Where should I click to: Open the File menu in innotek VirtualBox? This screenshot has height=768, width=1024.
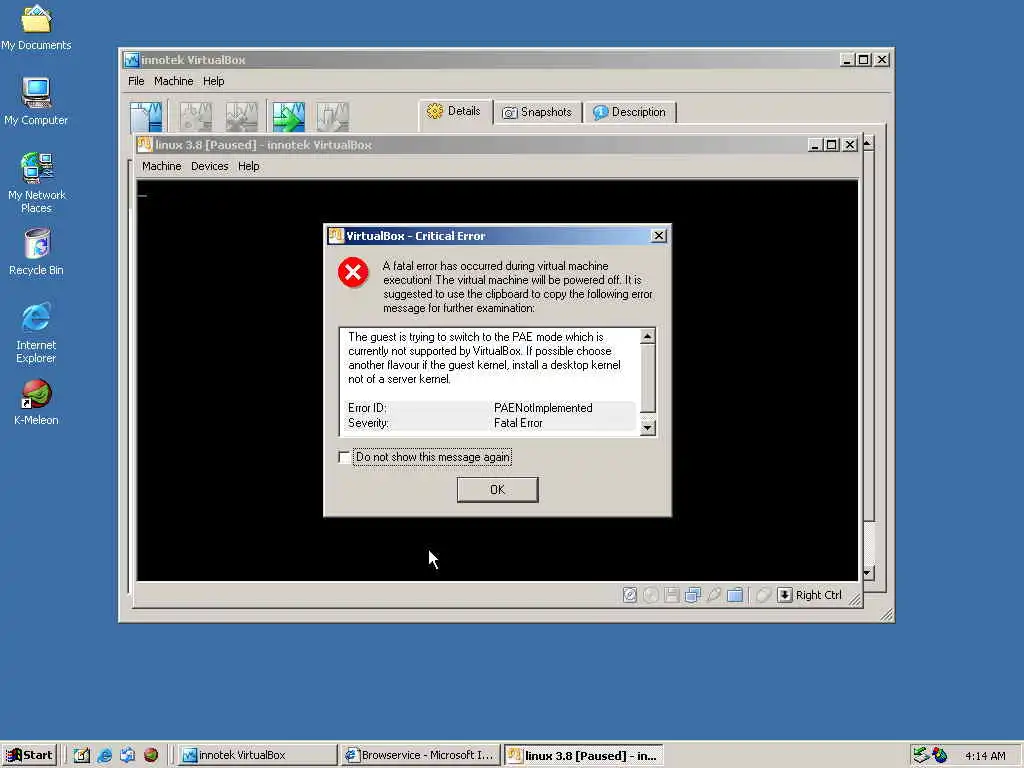click(x=136, y=81)
